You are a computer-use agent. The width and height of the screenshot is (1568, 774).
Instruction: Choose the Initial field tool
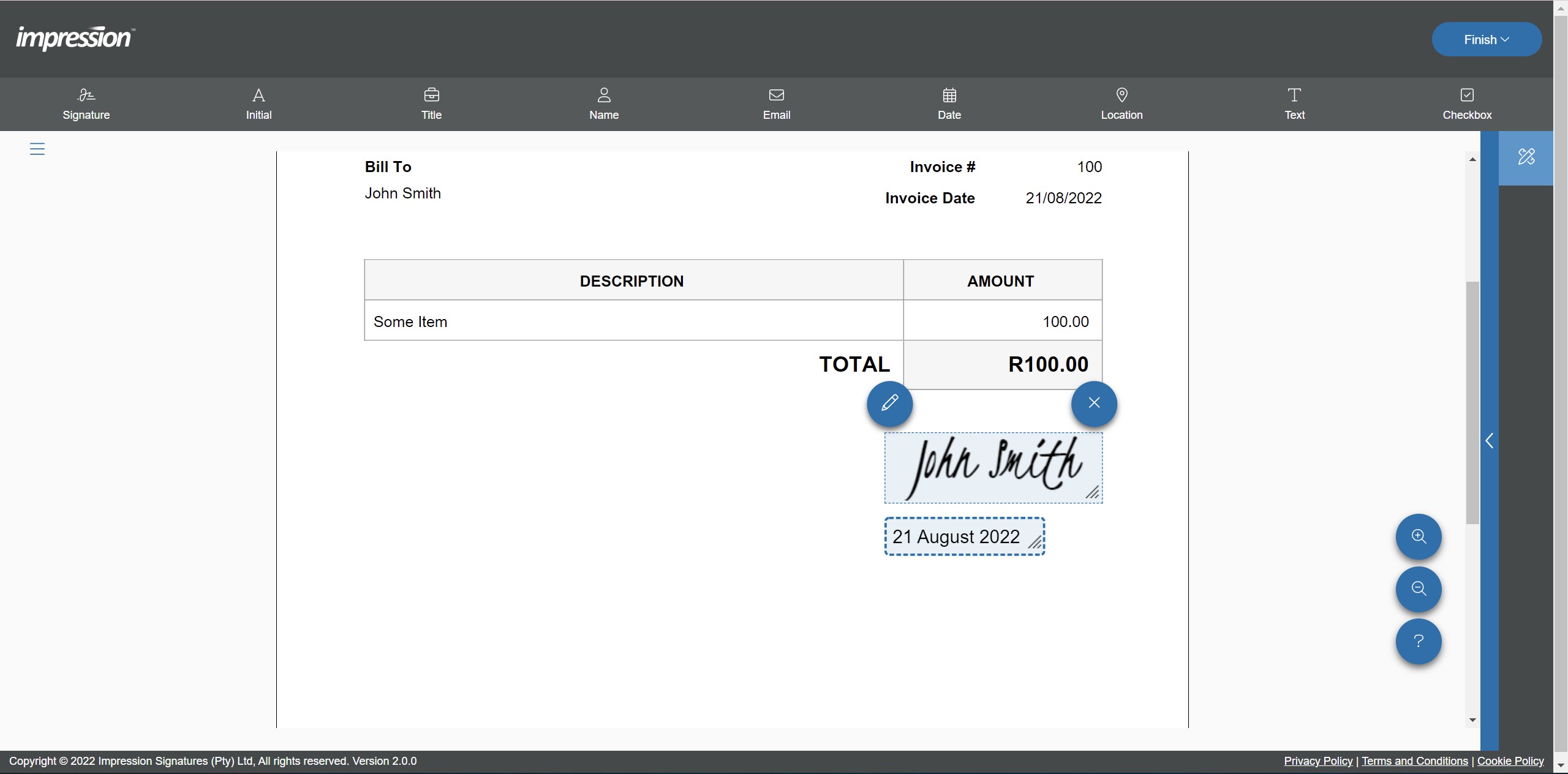coord(258,104)
